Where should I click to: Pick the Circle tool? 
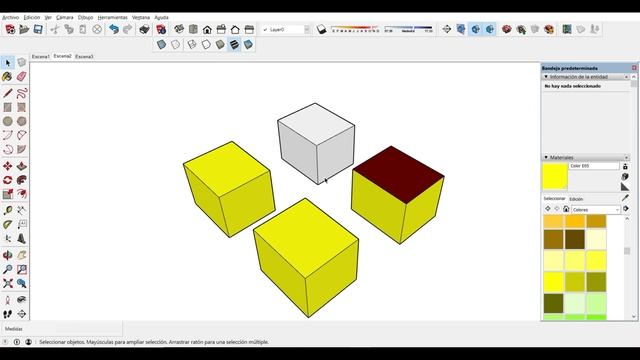point(8,121)
